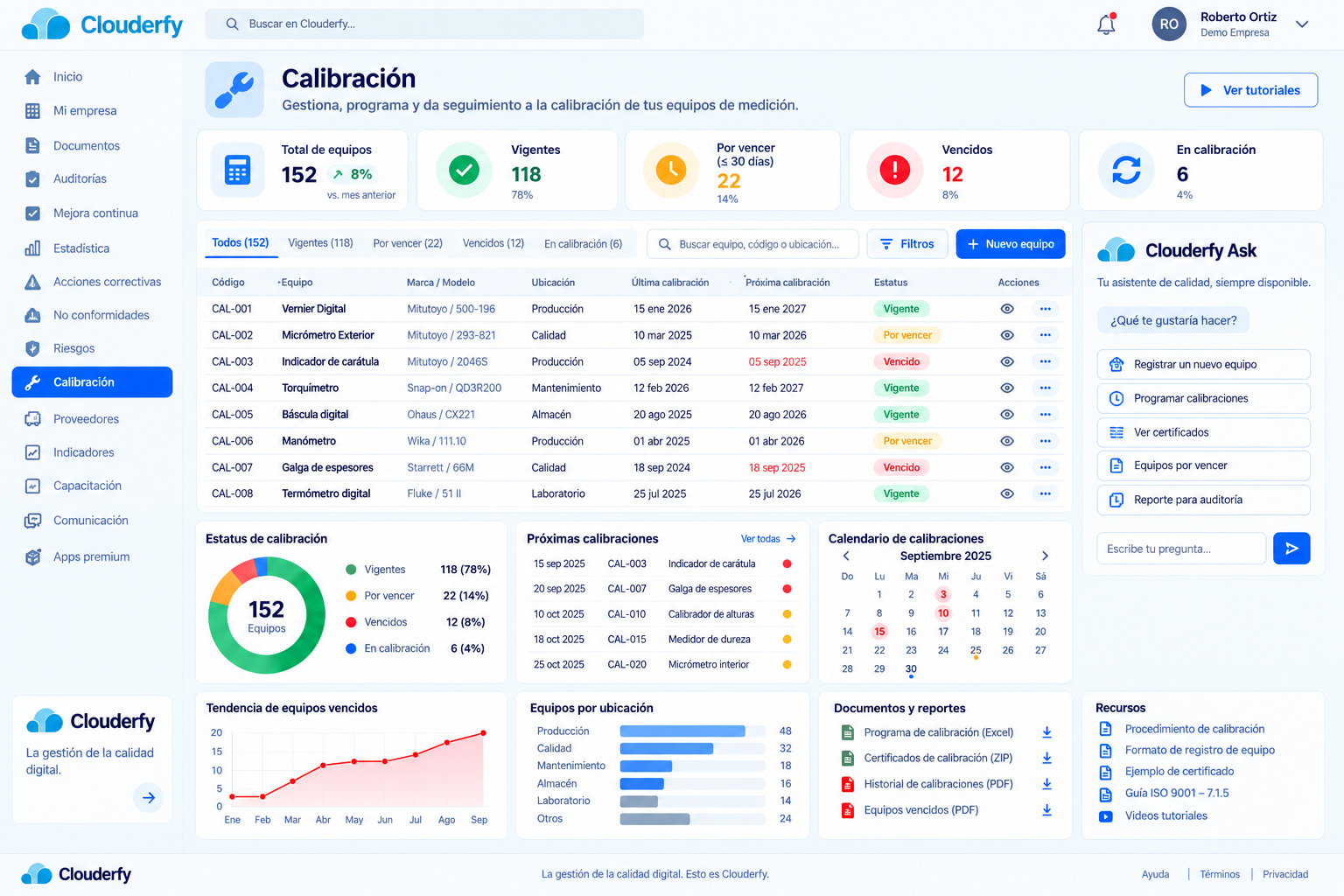Click Ver todas in Próximas calibraciones
The height and width of the screenshot is (896, 1344).
(768, 539)
